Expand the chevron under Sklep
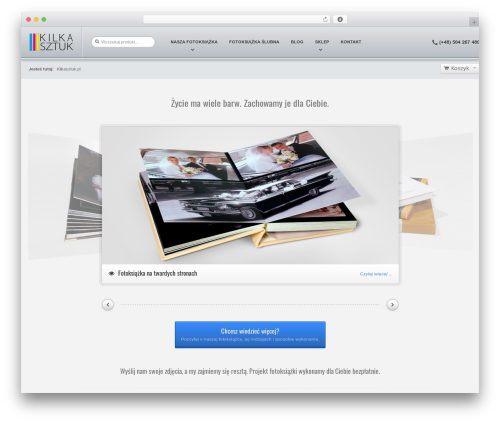The image size is (500, 423). [x=320, y=50]
